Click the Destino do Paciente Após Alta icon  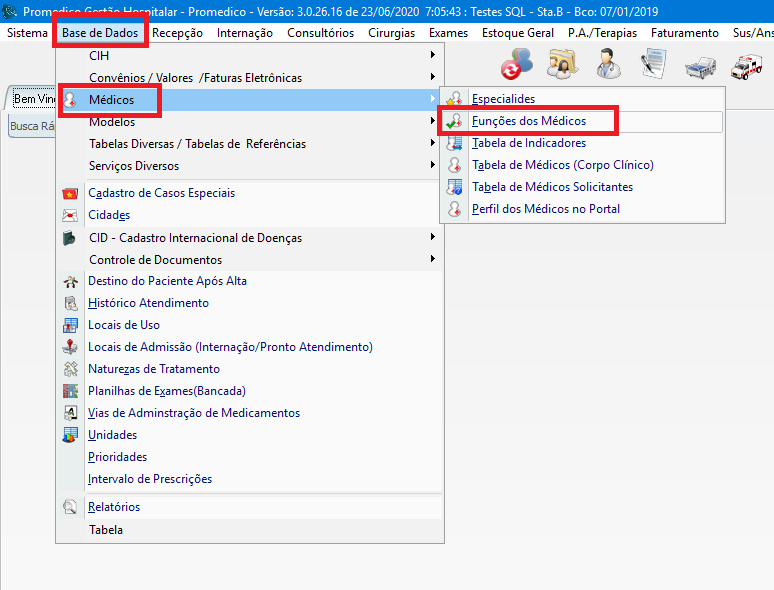(x=71, y=281)
